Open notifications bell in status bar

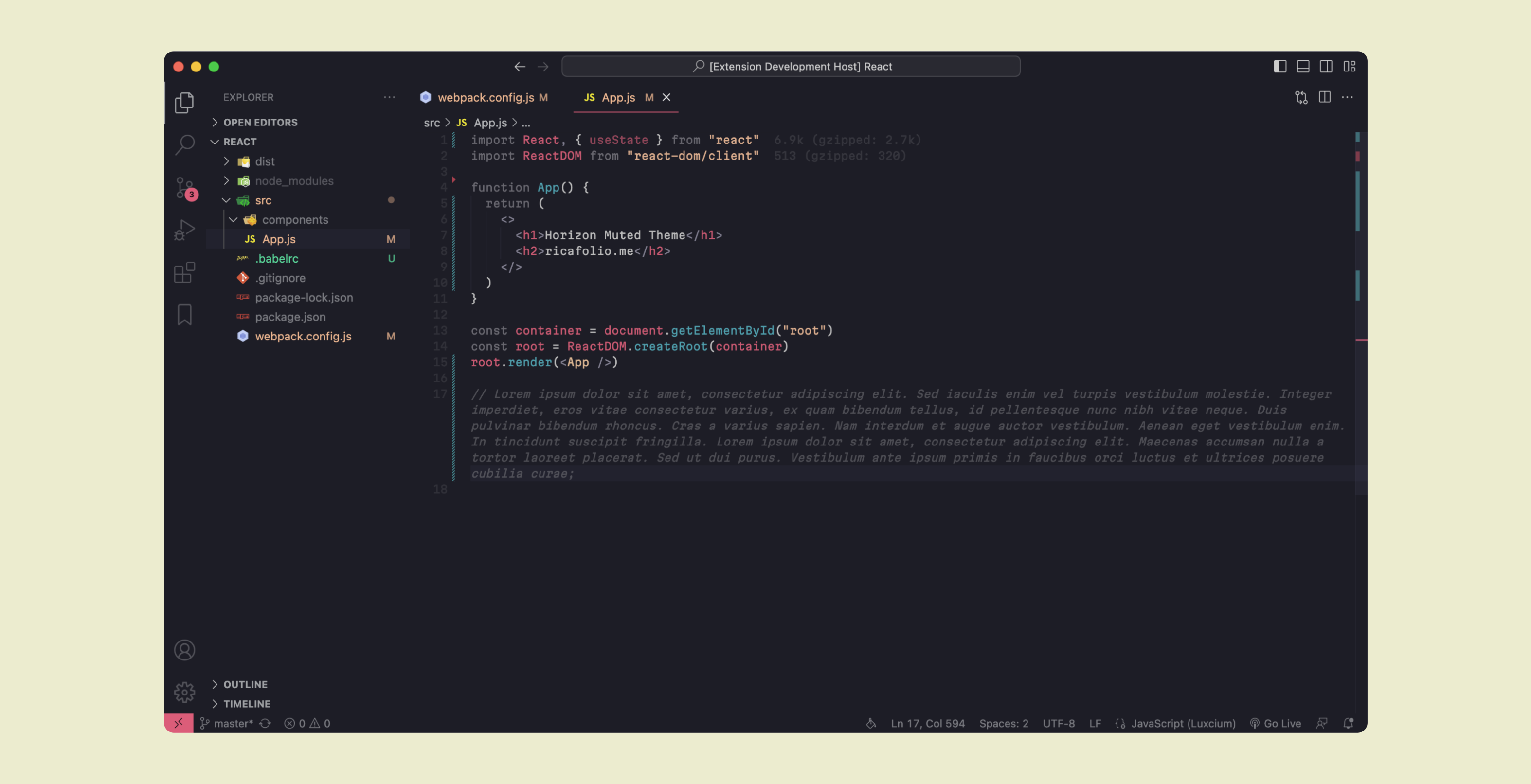click(1348, 723)
